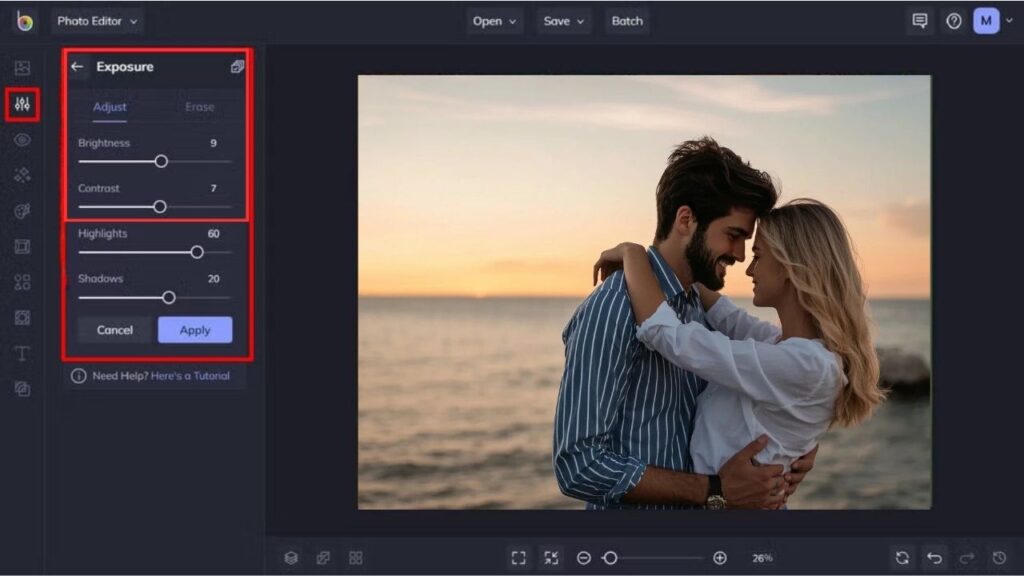Click the Brightness value 9
The height and width of the screenshot is (576, 1024).
click(214, 143)
